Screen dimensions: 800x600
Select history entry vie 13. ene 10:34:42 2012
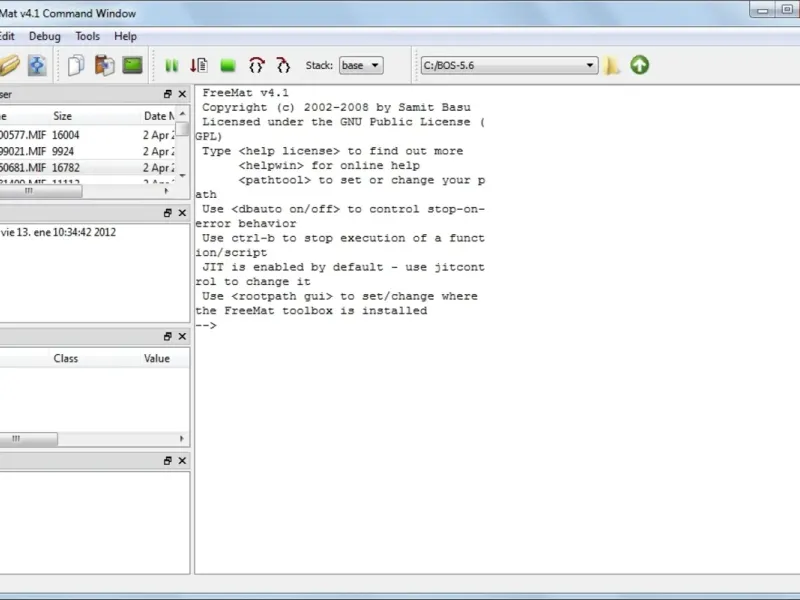tap(58, 232)
